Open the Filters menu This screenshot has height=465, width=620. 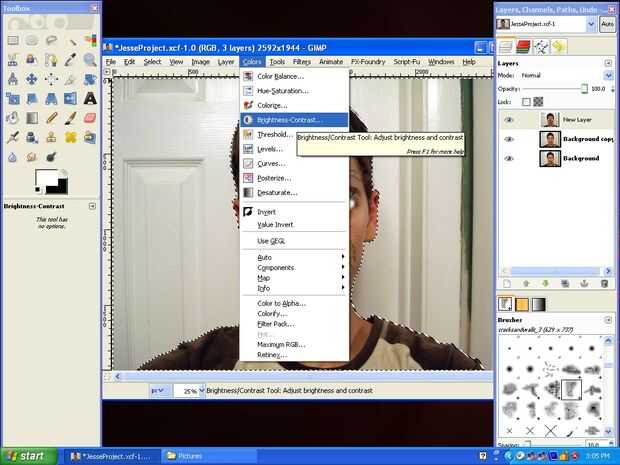(x=302, y=62)
